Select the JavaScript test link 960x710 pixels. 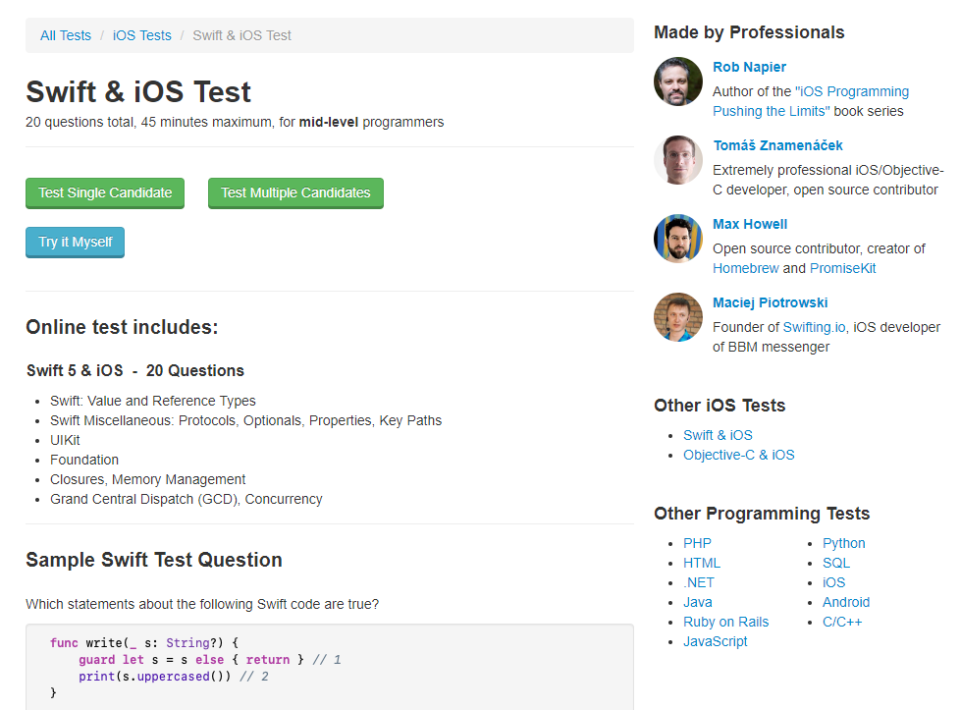coord(715,641)
